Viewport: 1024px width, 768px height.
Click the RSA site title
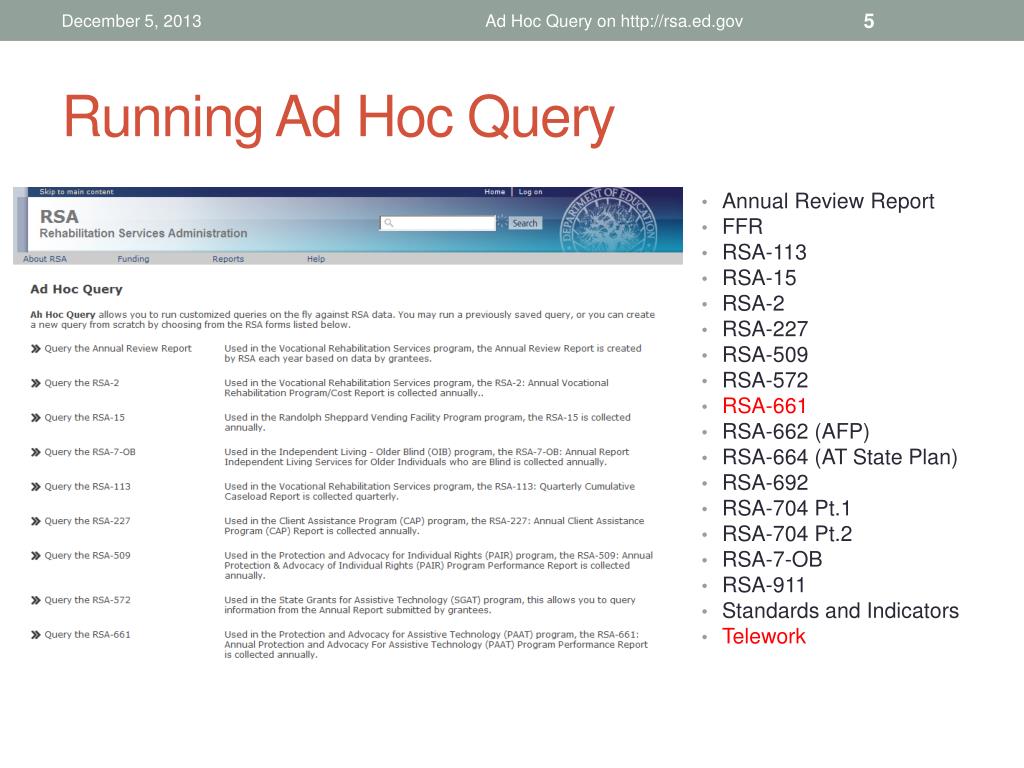[x=59, y=216]
